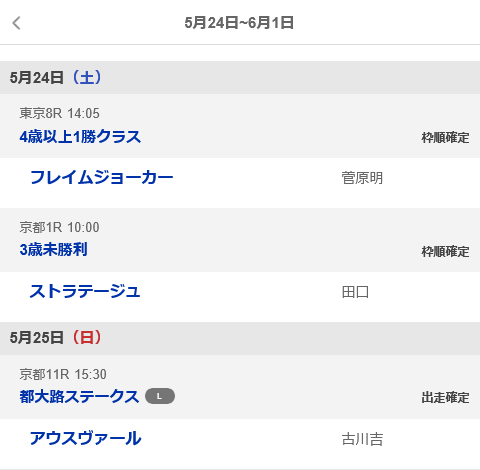Viewport: 480px width, 470px height.
Task: Select jockey 田口
Action: (x=355, y=292)
